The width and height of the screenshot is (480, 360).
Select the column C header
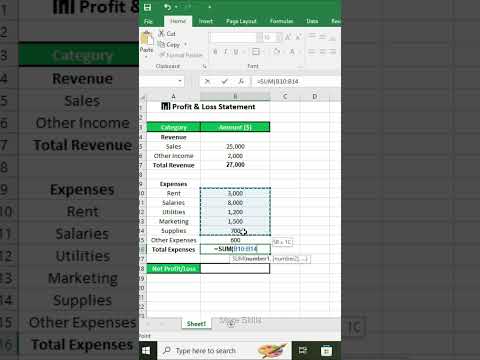(x=285, y=96)
